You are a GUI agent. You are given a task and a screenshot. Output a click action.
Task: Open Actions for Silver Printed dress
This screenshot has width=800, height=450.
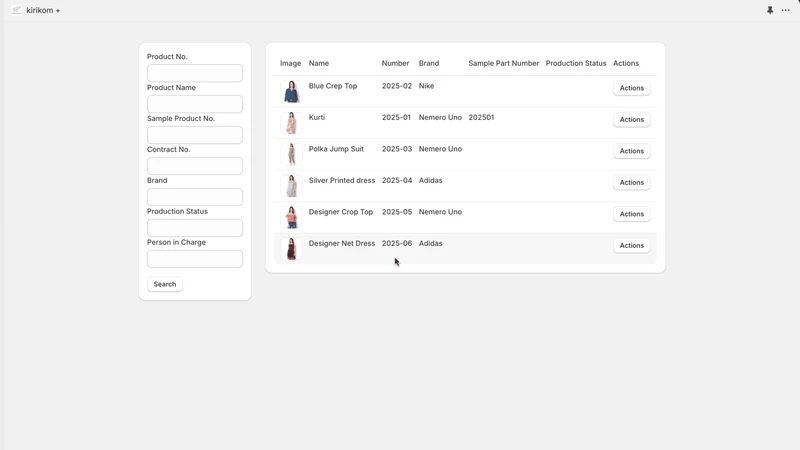click(x=632, y=183)
